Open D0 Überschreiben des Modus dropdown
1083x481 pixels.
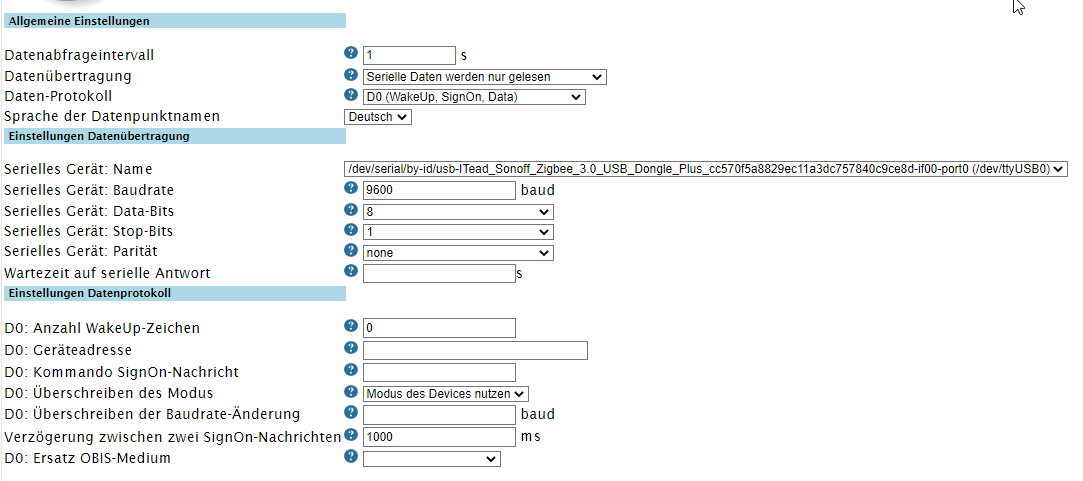[x=446, y=393]
